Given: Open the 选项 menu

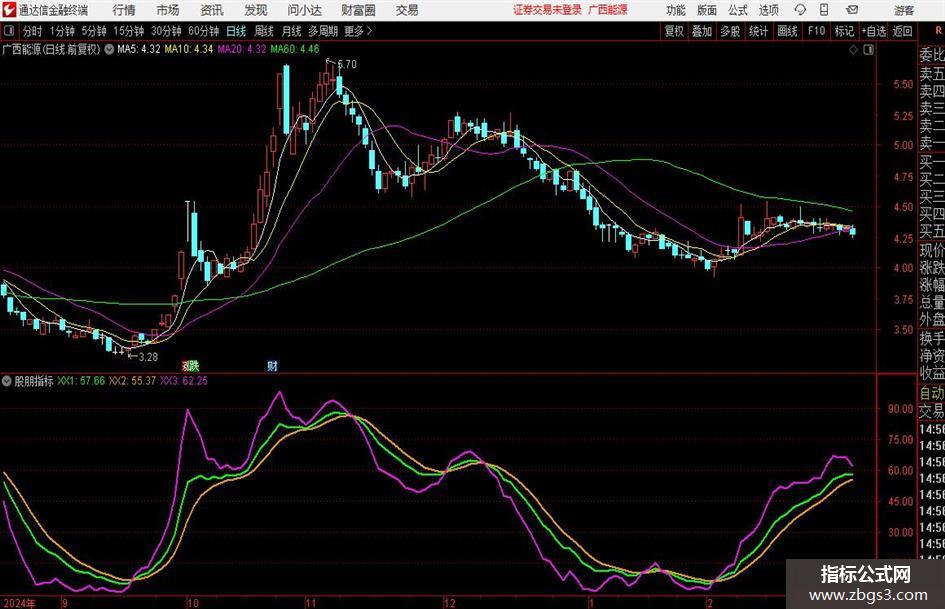Looking at the screenshot, I should pos(768,10).
